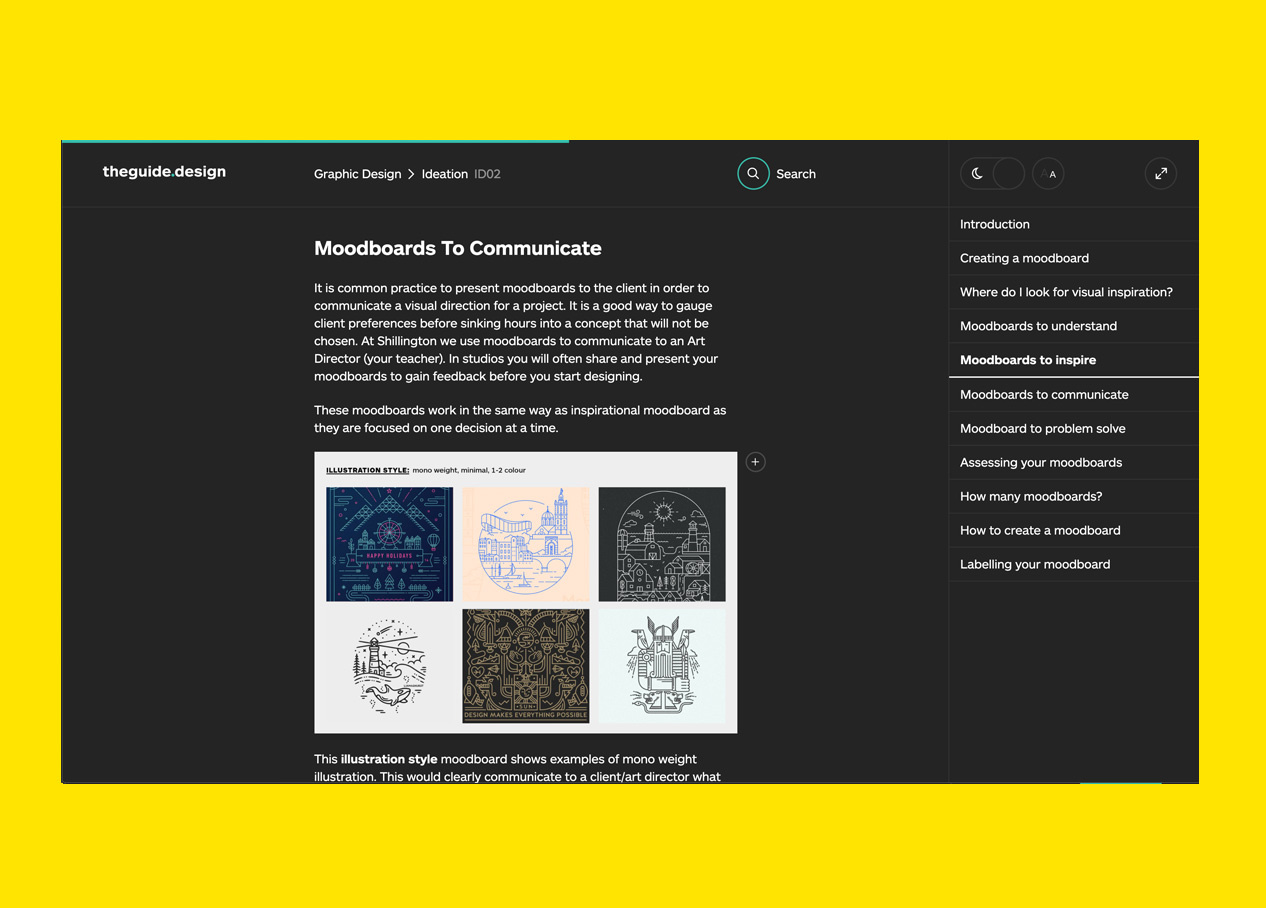Open How many moodboards? section

(1031, 496)
